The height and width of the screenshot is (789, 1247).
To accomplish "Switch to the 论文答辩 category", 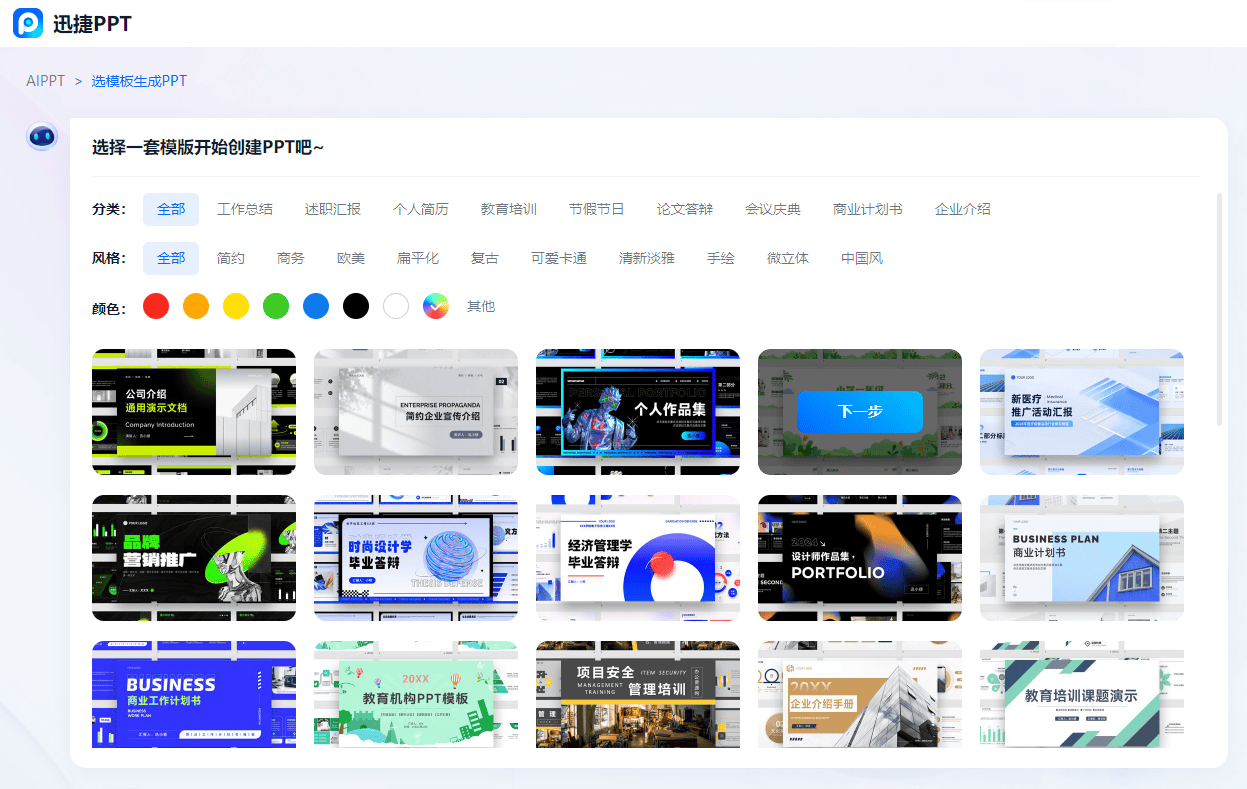I will [x=685, y=209].
